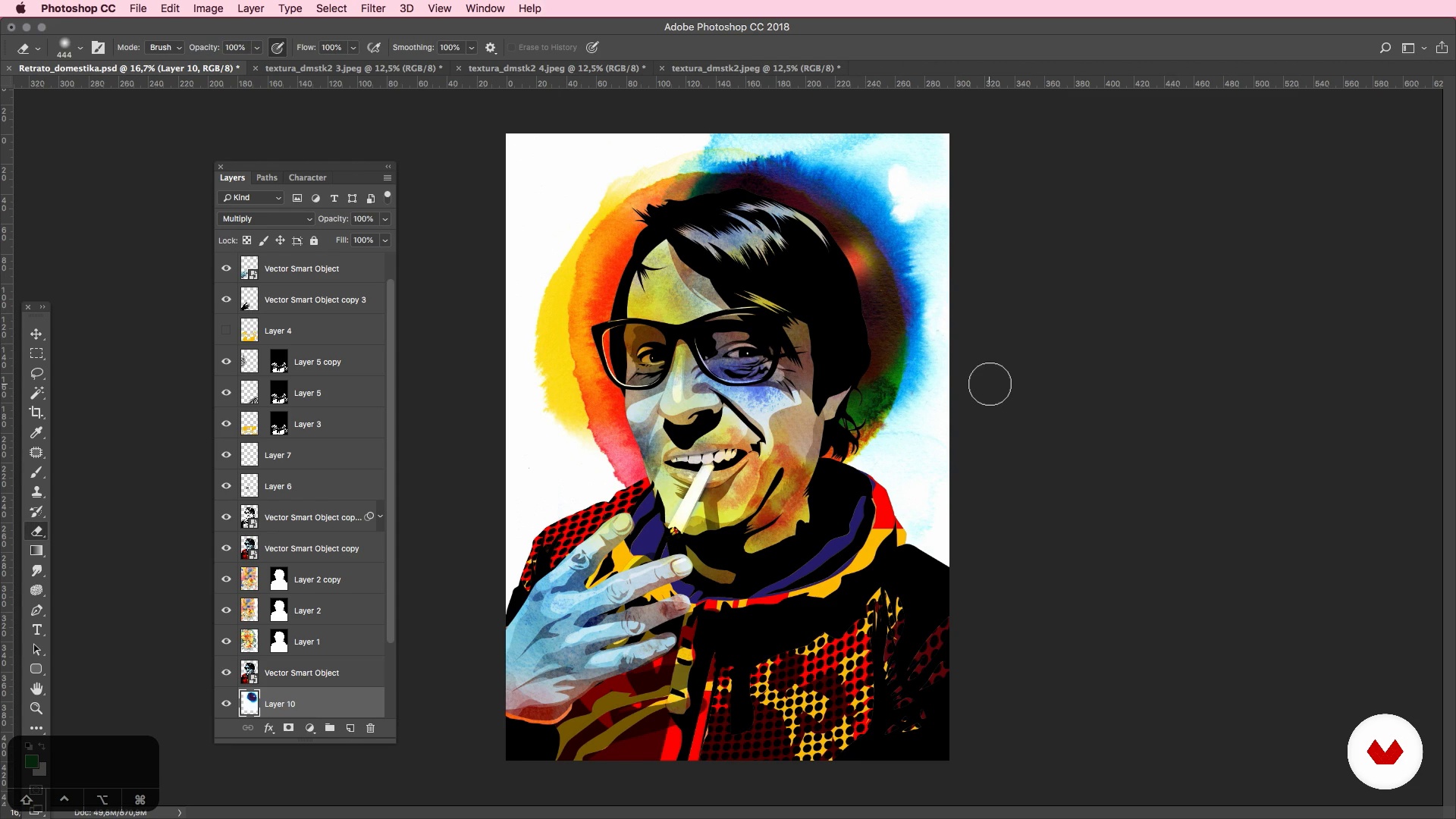Open layer Opacity dropdown arrow

tap(385, 218)
